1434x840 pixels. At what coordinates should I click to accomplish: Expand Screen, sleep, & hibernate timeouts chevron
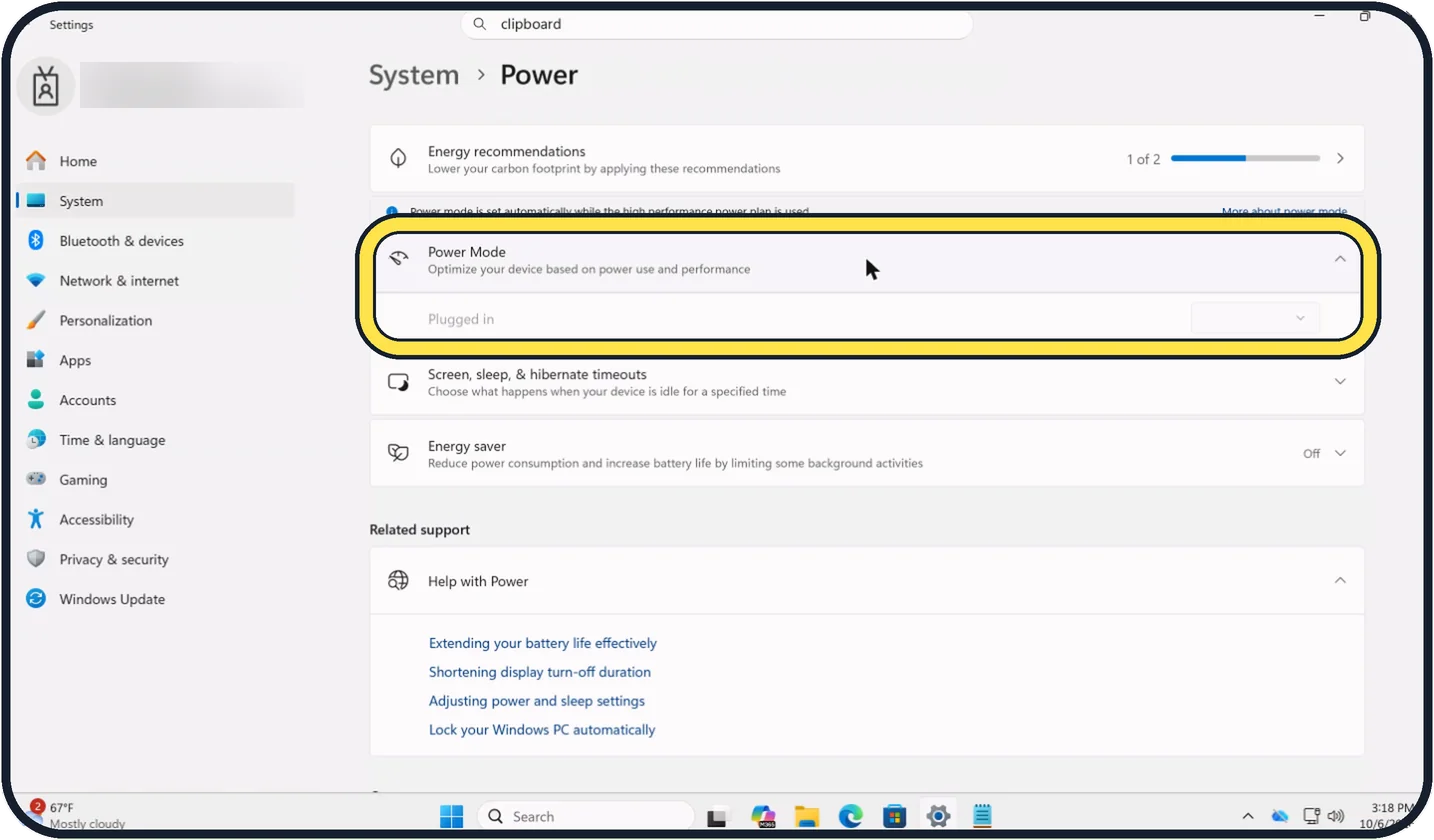(1341, 382)
